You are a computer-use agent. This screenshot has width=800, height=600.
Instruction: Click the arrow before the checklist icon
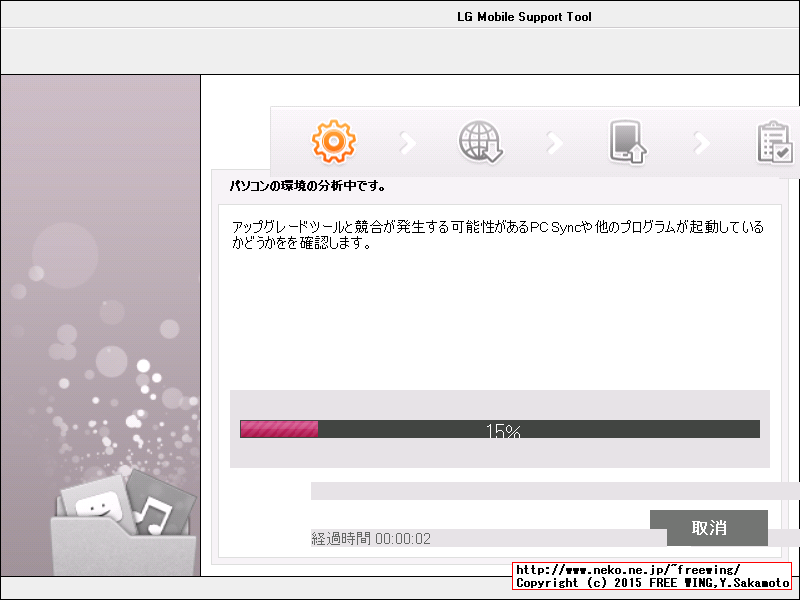point(700,143)
